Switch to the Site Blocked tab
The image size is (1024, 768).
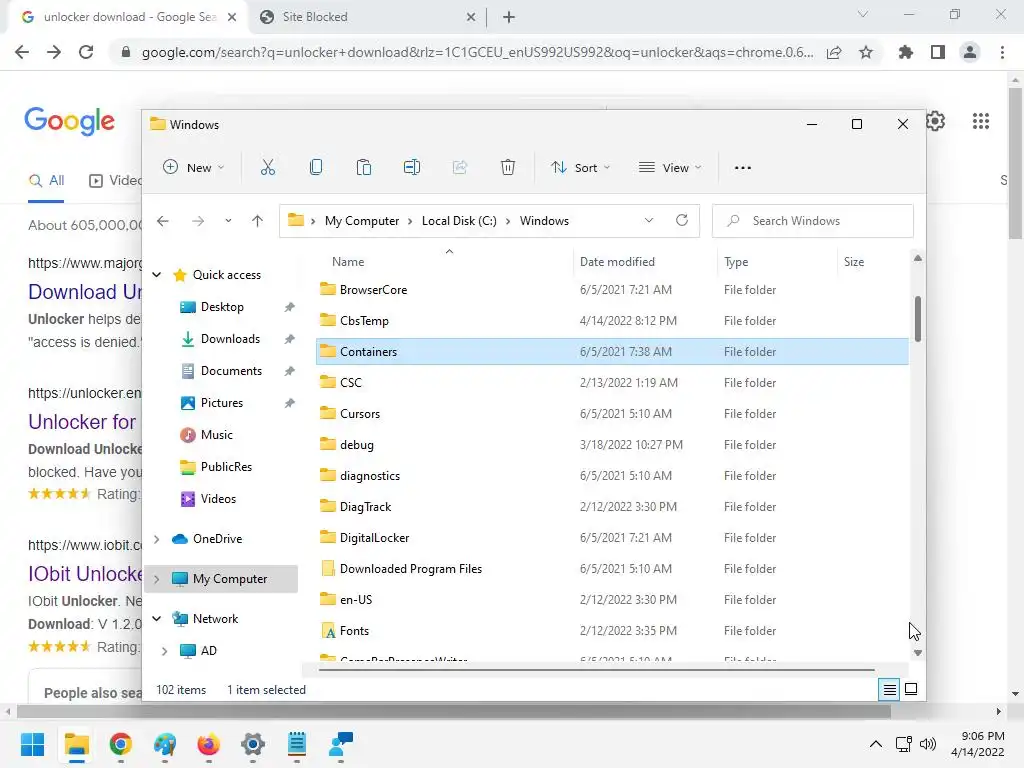pos(366,17)
